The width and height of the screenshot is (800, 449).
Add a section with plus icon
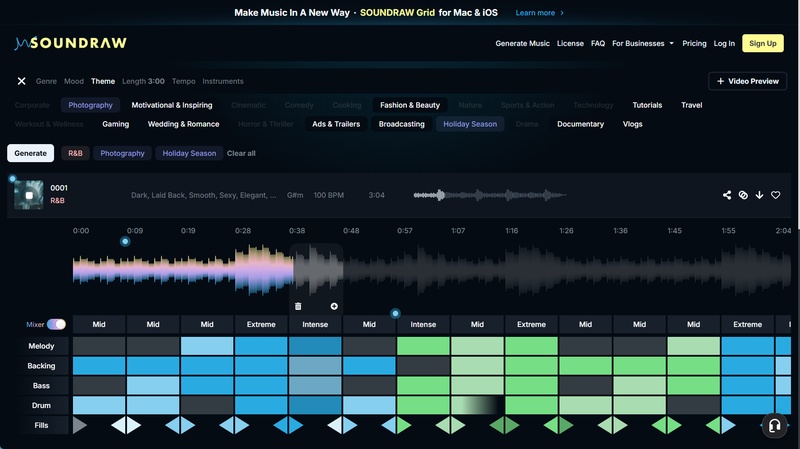(x=334, y=306)
